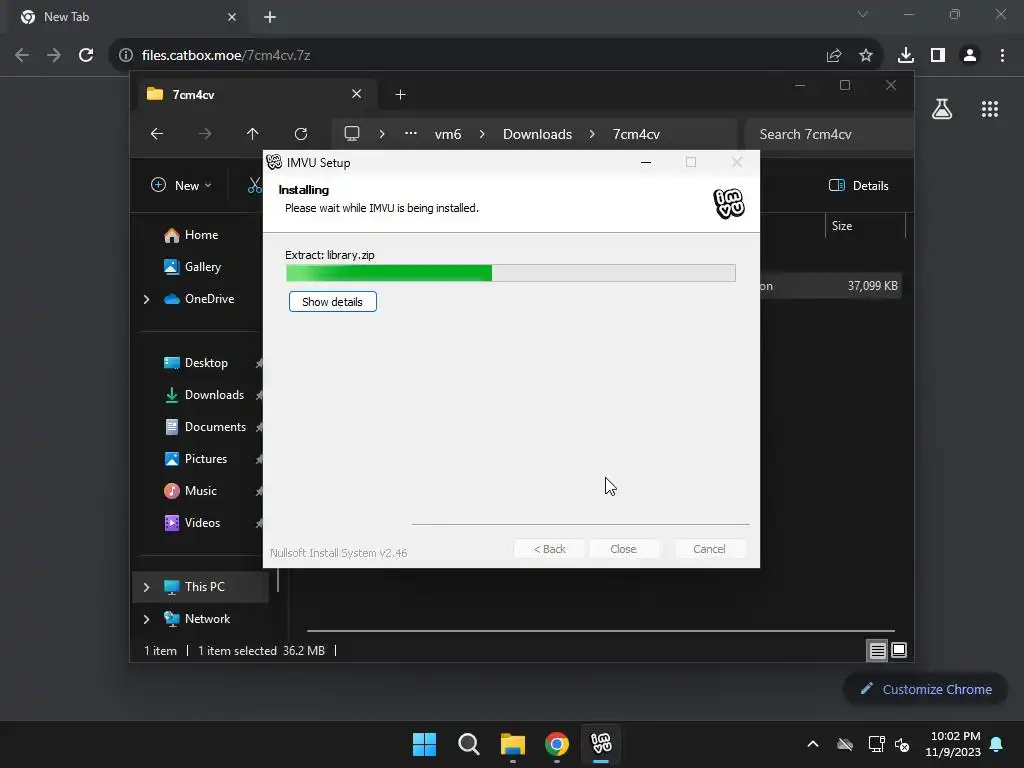Click the PC monitor icon in breadcrumb bar
This screenshot has width=1024, height=768.
pos(352,134)
